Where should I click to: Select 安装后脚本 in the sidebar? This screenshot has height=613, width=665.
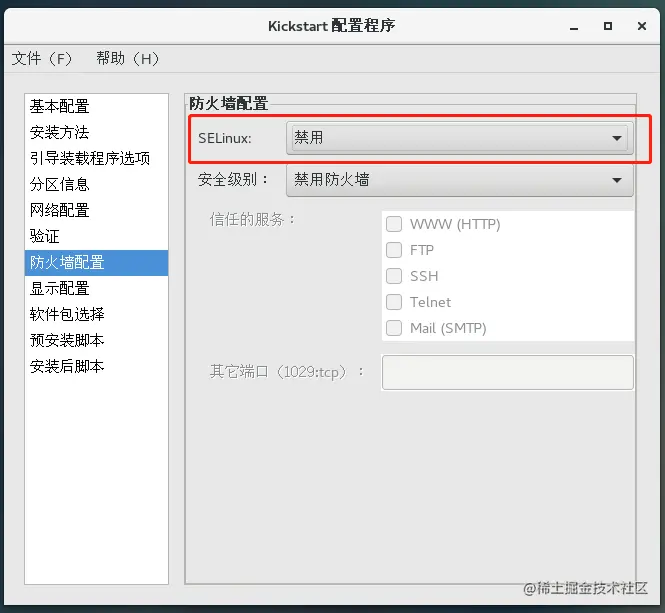coord(96,366)
